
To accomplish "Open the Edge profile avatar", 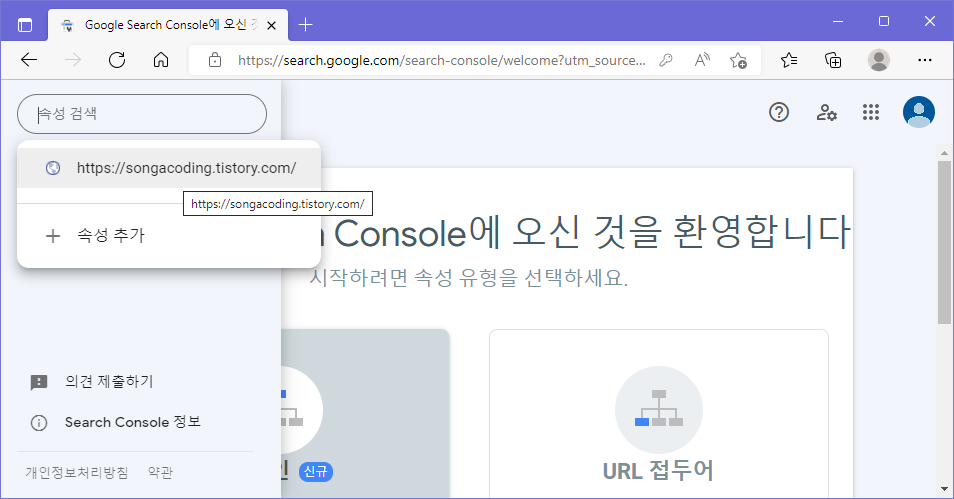I will [879, 60].
